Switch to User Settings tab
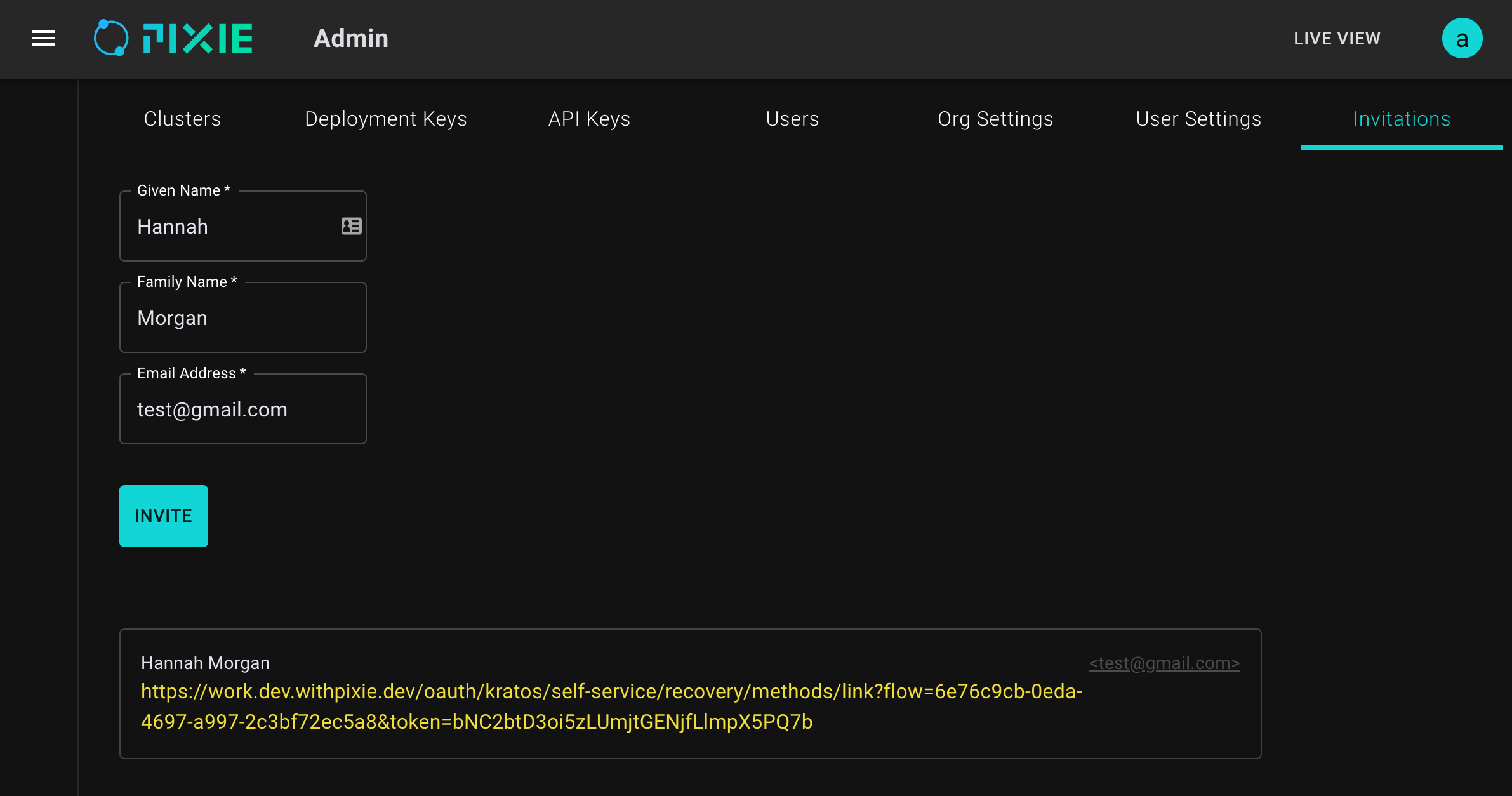 (1198, 119)
